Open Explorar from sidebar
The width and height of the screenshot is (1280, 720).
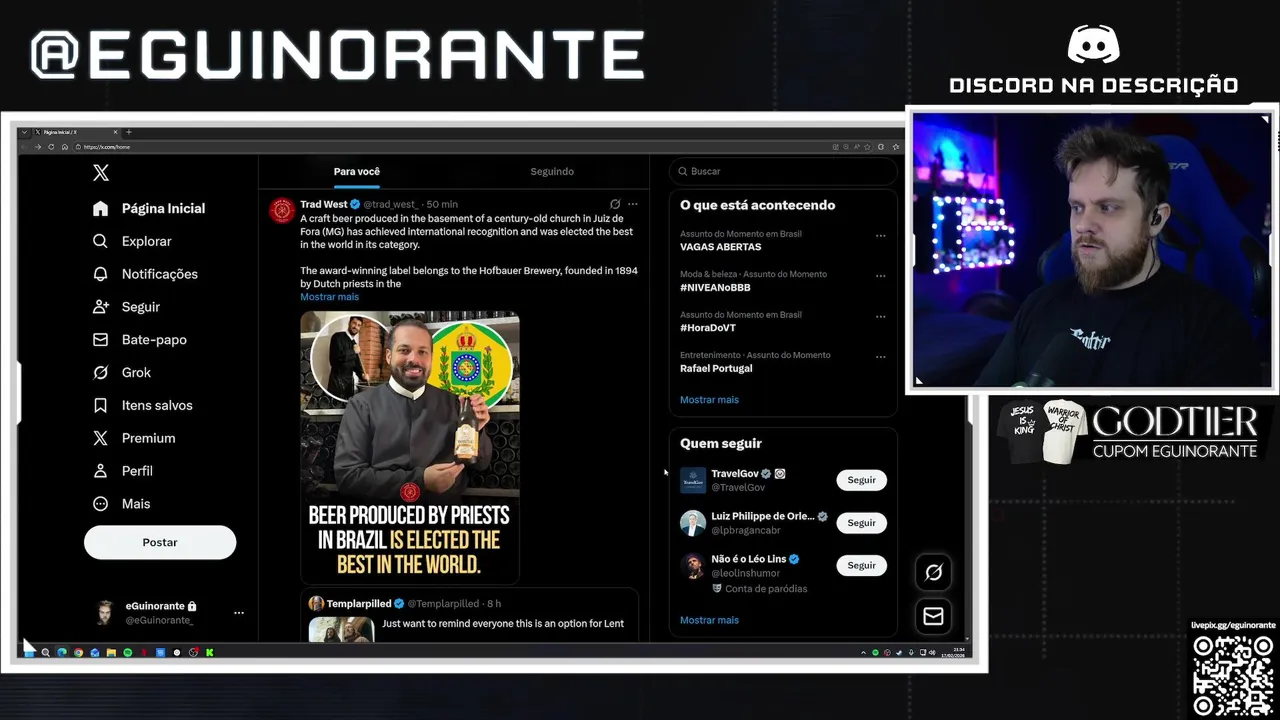tap(132, 241)
